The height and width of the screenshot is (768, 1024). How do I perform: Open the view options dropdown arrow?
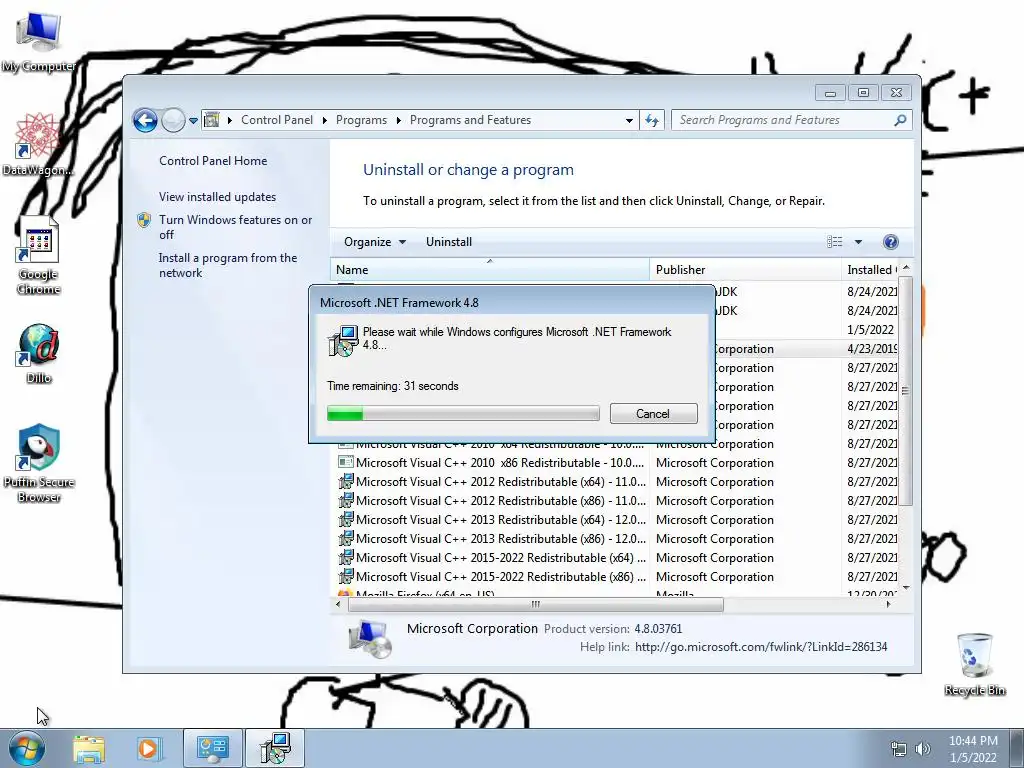858,242
